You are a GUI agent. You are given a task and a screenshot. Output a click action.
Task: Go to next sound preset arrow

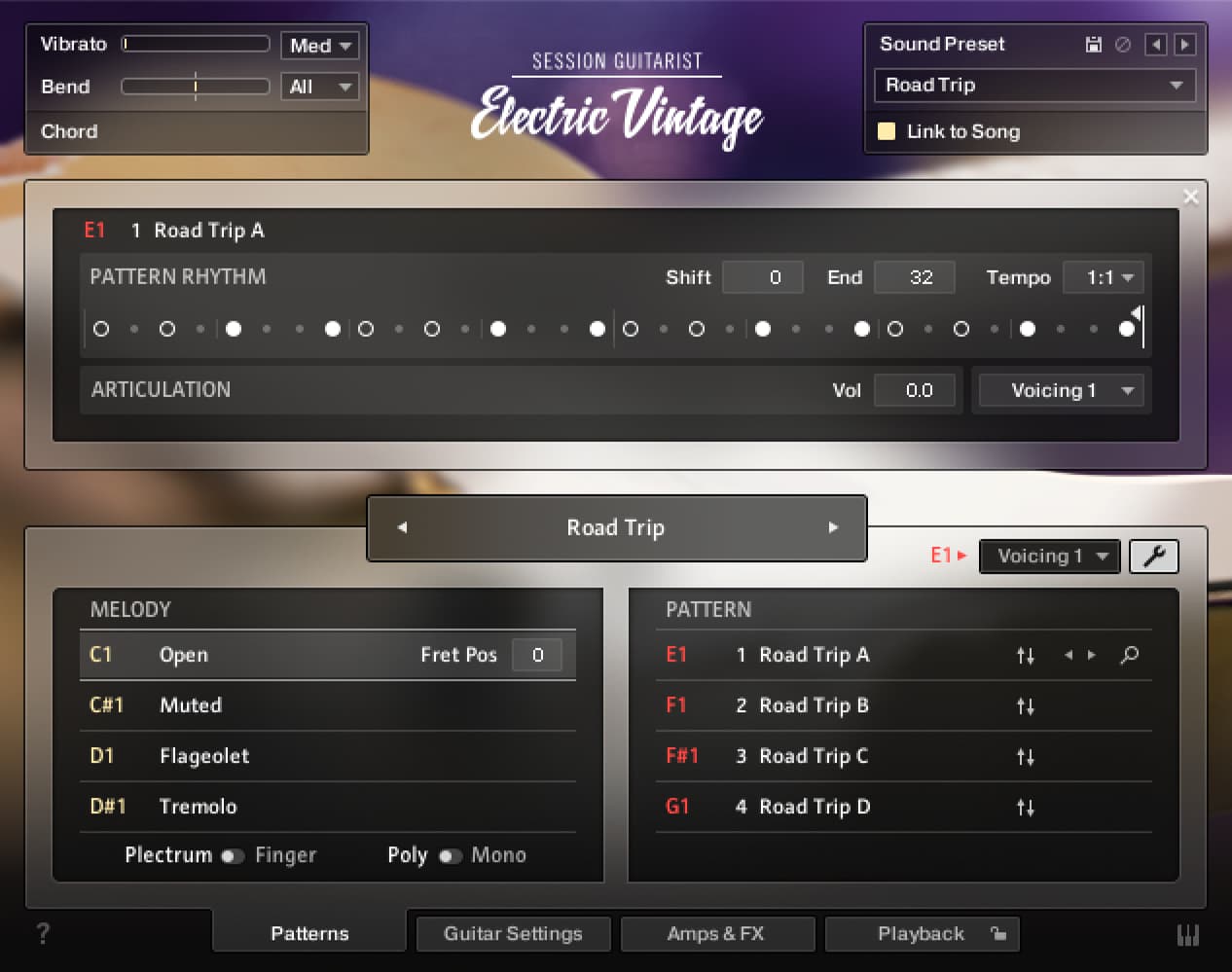coord(1184,44)
